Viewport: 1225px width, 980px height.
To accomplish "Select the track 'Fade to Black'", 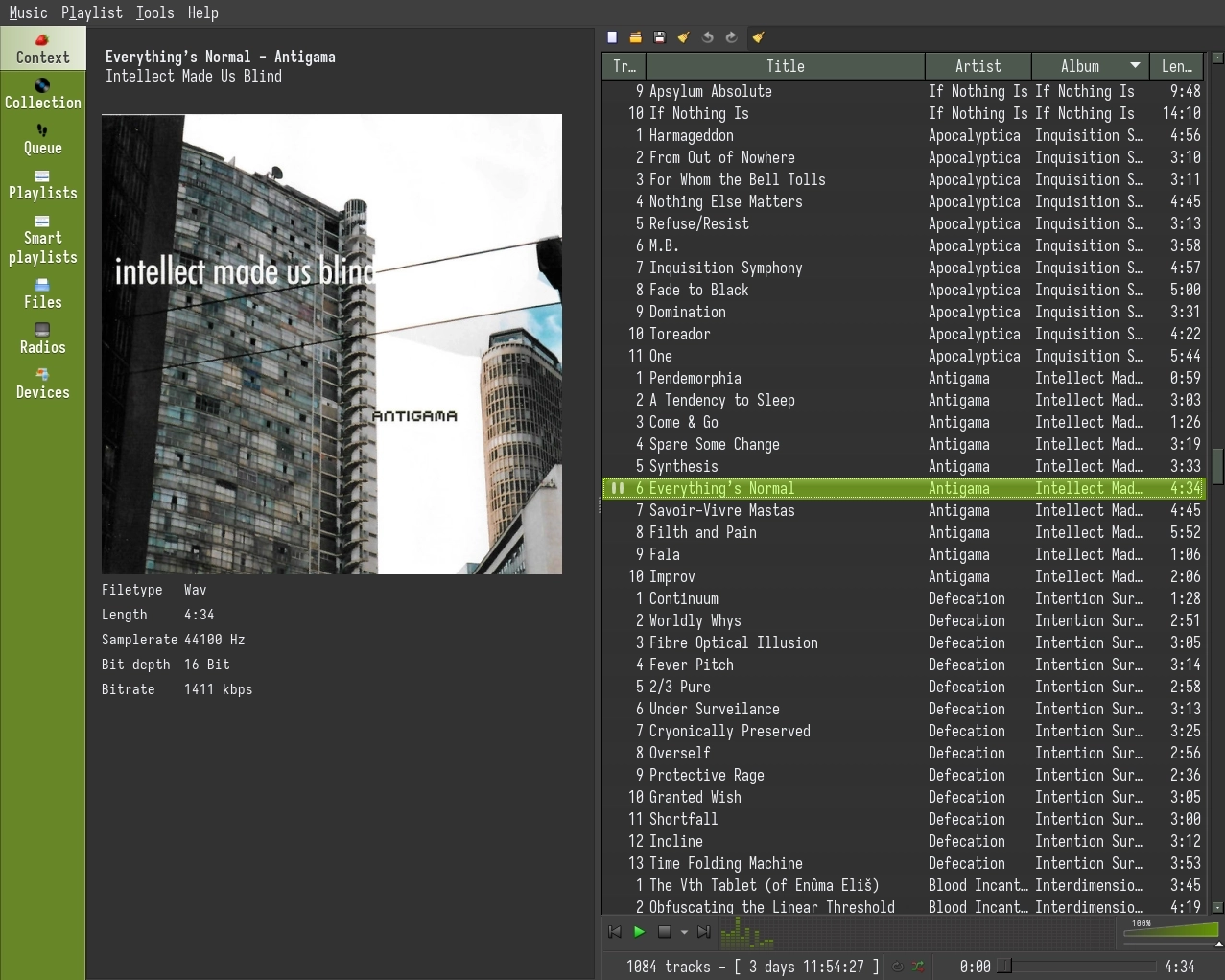I will click(x=902, y=290).
